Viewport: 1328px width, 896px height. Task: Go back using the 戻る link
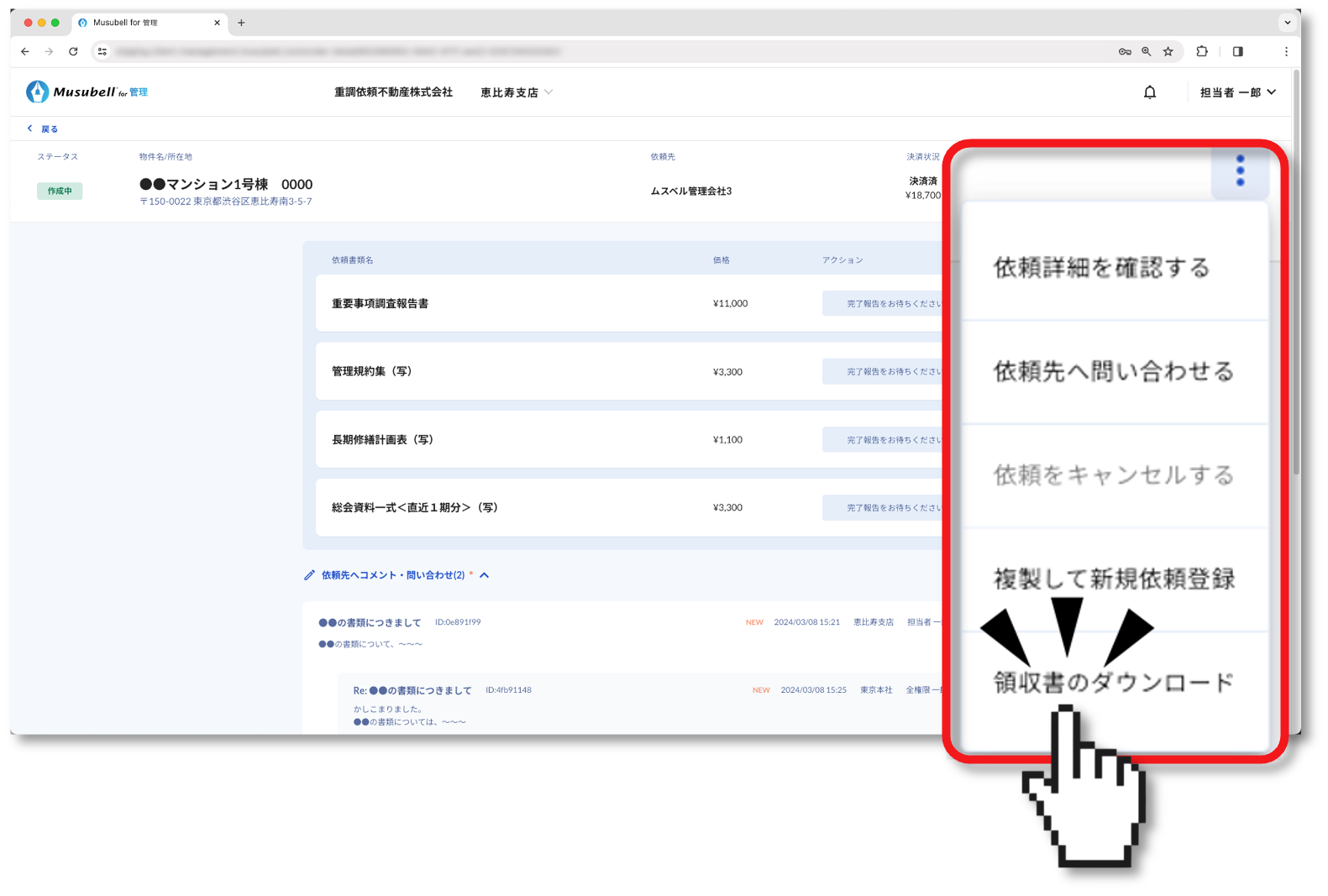click(43, 128)
